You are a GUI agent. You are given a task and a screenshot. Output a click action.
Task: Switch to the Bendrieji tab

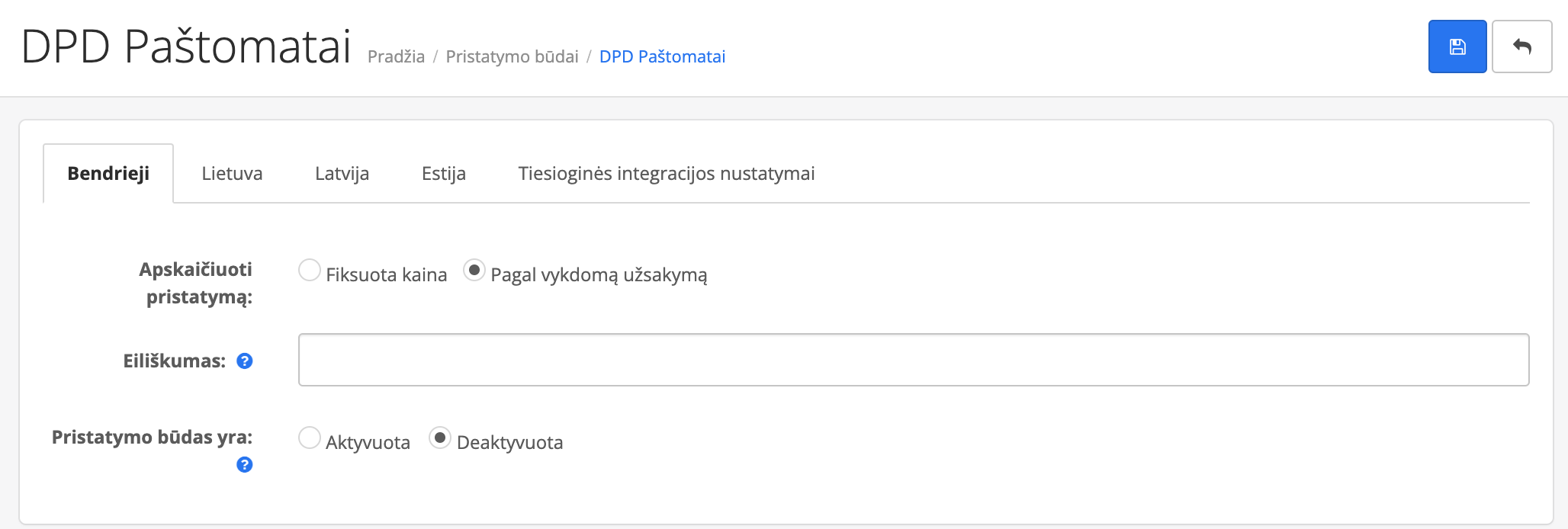pos(108,174)
